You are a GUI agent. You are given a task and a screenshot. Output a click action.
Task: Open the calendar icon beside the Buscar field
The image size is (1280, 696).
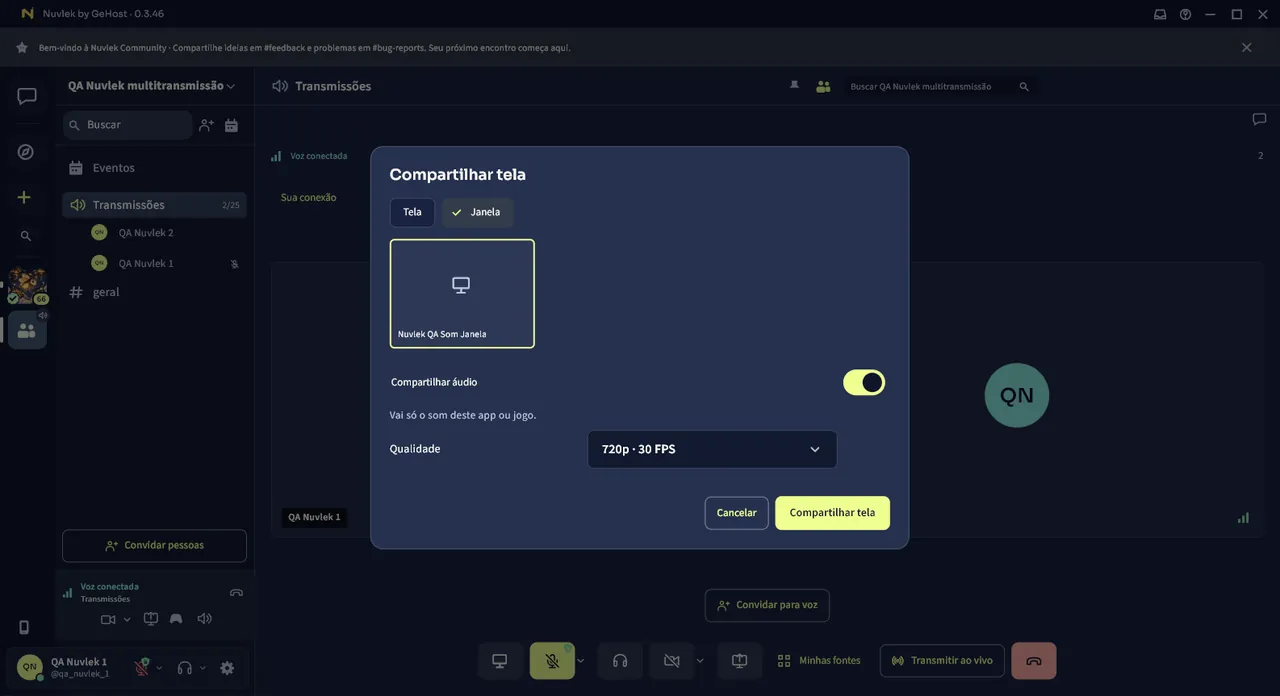231,125
